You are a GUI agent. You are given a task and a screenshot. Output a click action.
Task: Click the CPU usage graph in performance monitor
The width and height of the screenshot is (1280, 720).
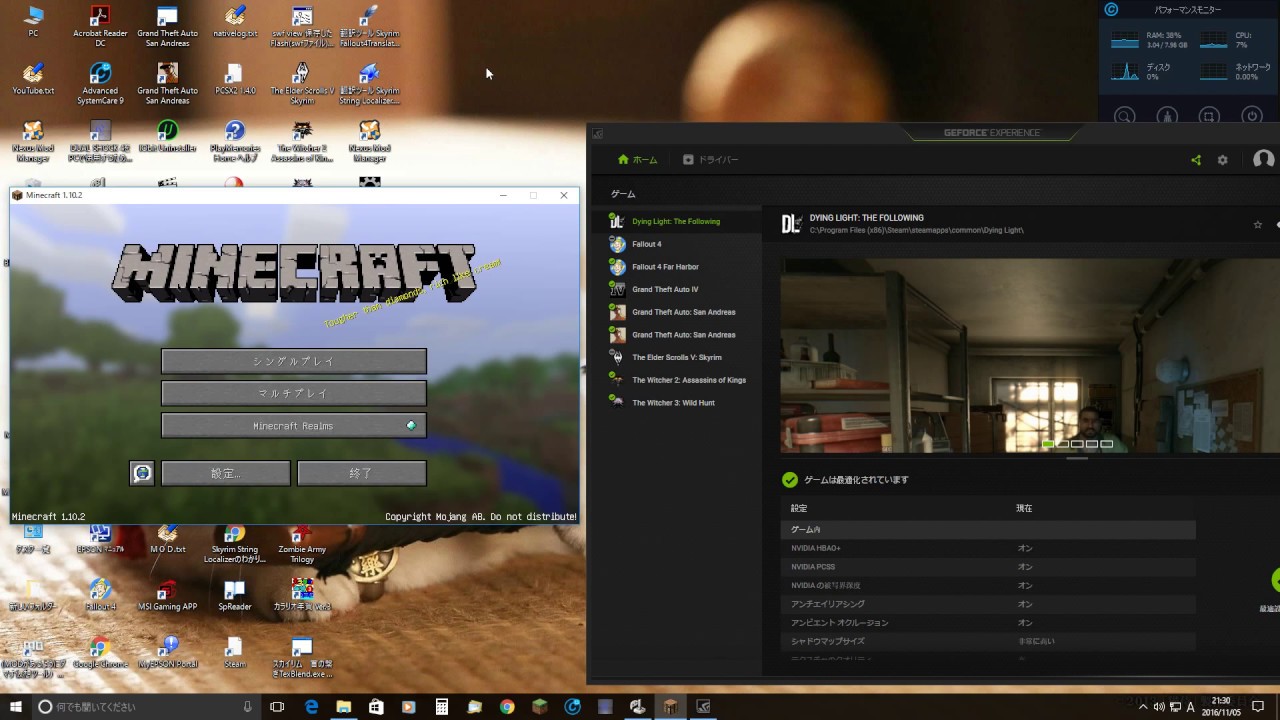click(1213, 40)
